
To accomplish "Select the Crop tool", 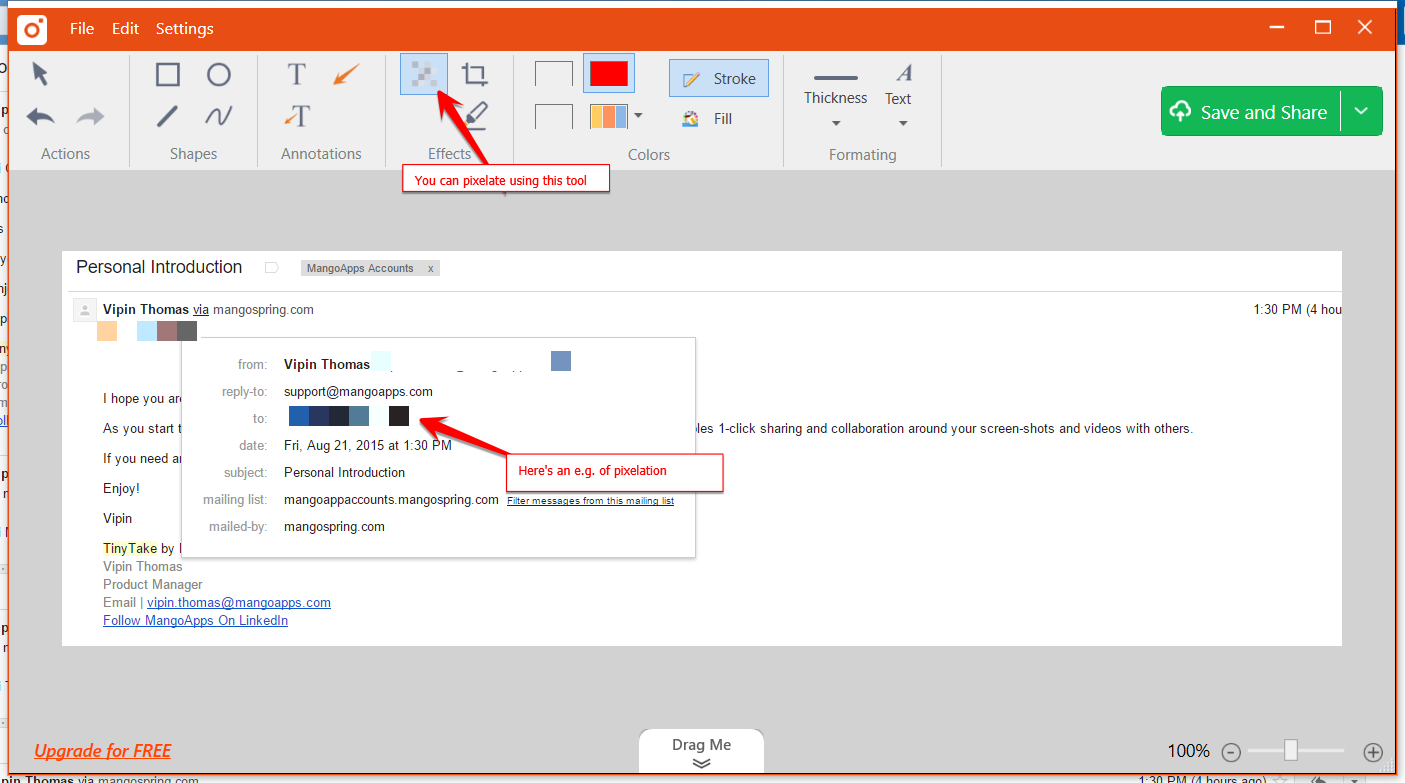I will click(x=475, y=74).
